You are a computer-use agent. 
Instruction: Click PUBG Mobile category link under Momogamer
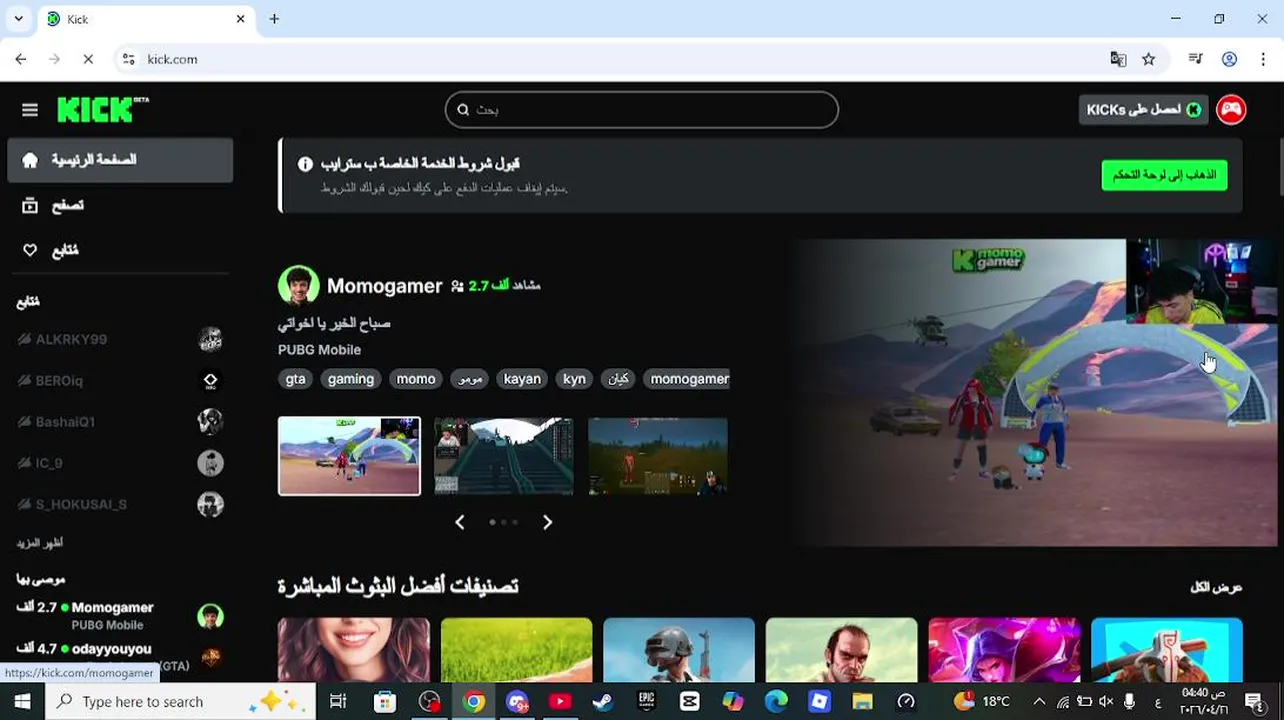coord(319,350)
